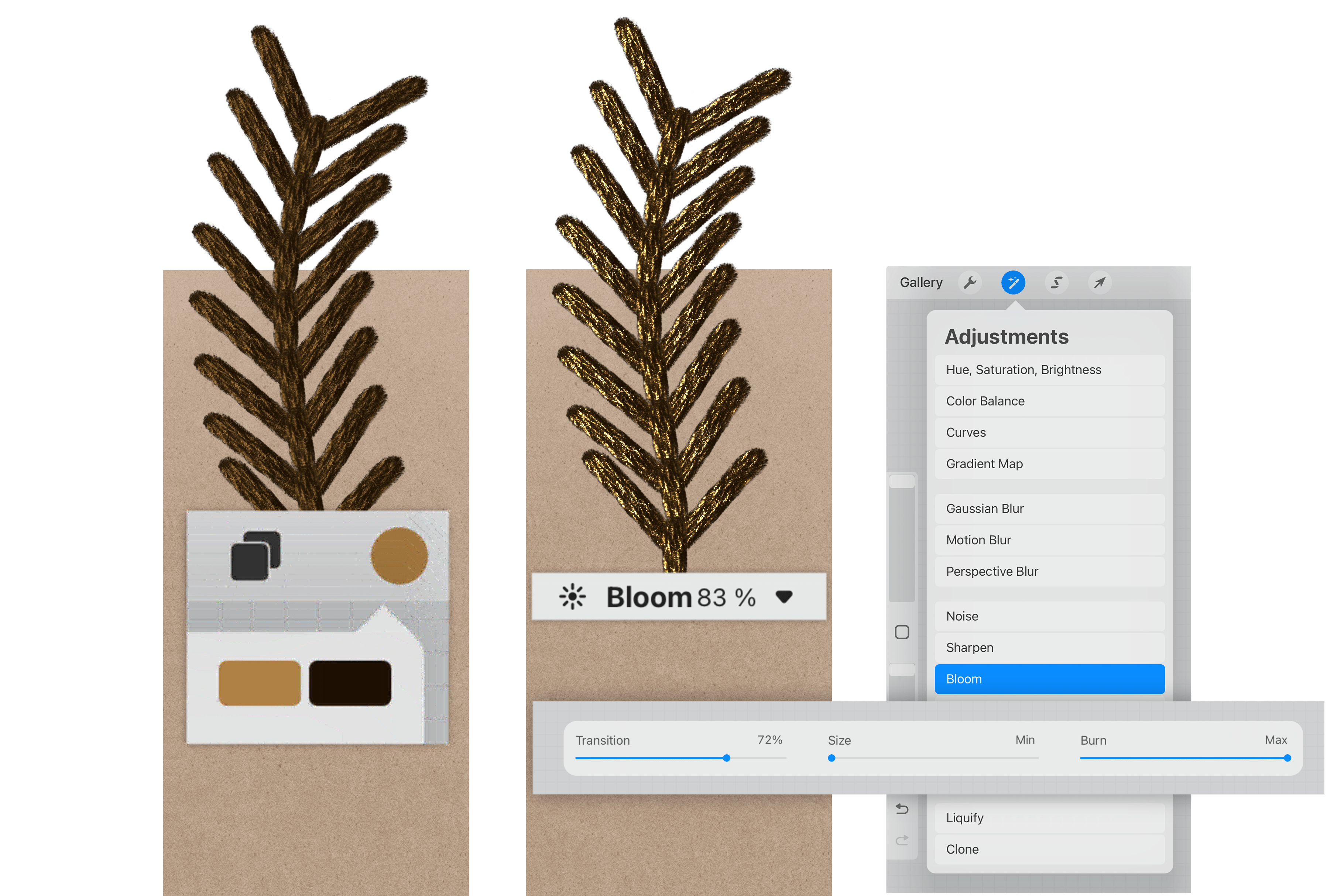
Task: Return to Gallery
Action: (x=921, y=282)
